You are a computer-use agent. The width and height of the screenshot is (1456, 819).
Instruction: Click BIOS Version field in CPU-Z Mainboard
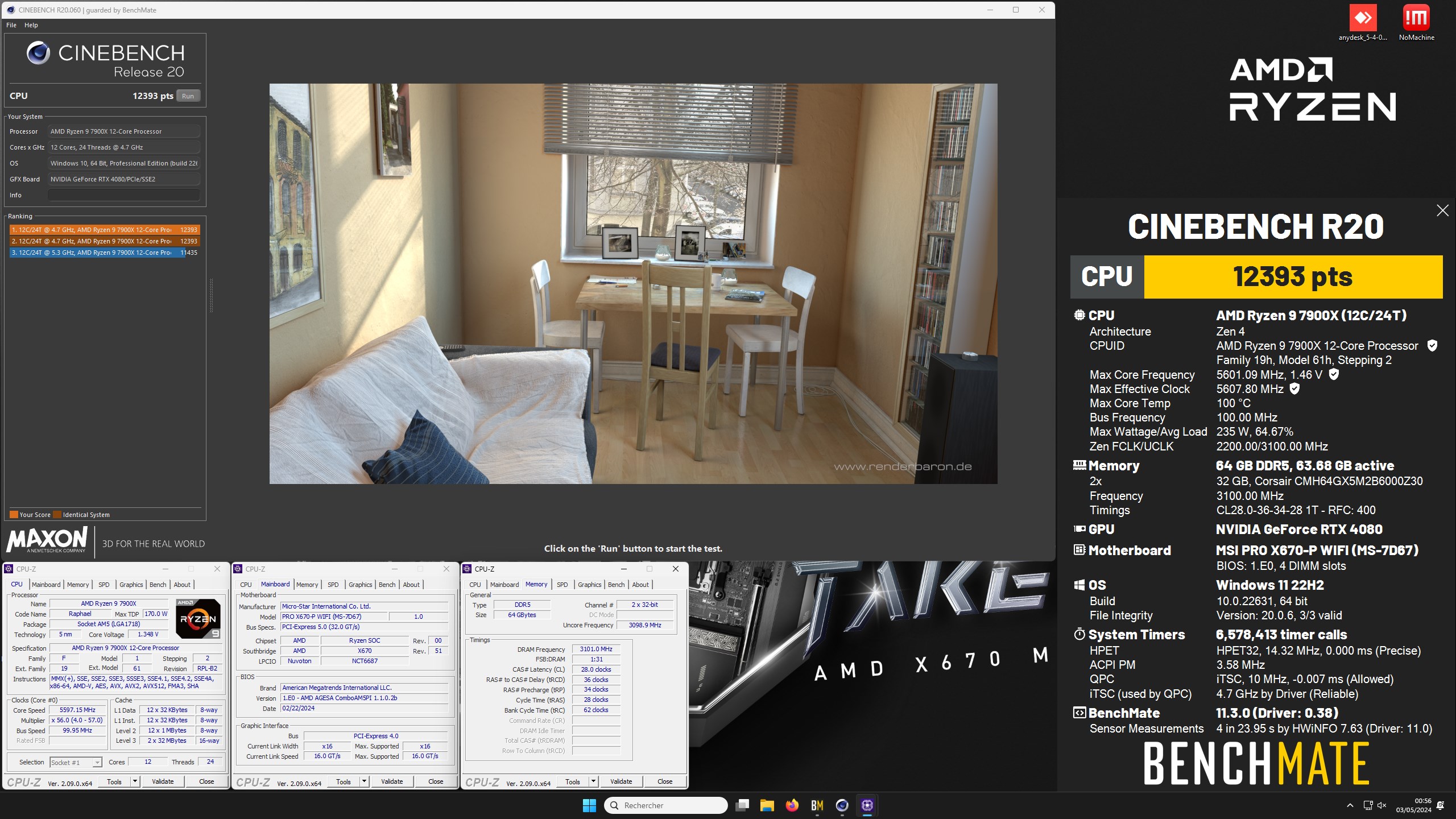click(x=365, y=698)
